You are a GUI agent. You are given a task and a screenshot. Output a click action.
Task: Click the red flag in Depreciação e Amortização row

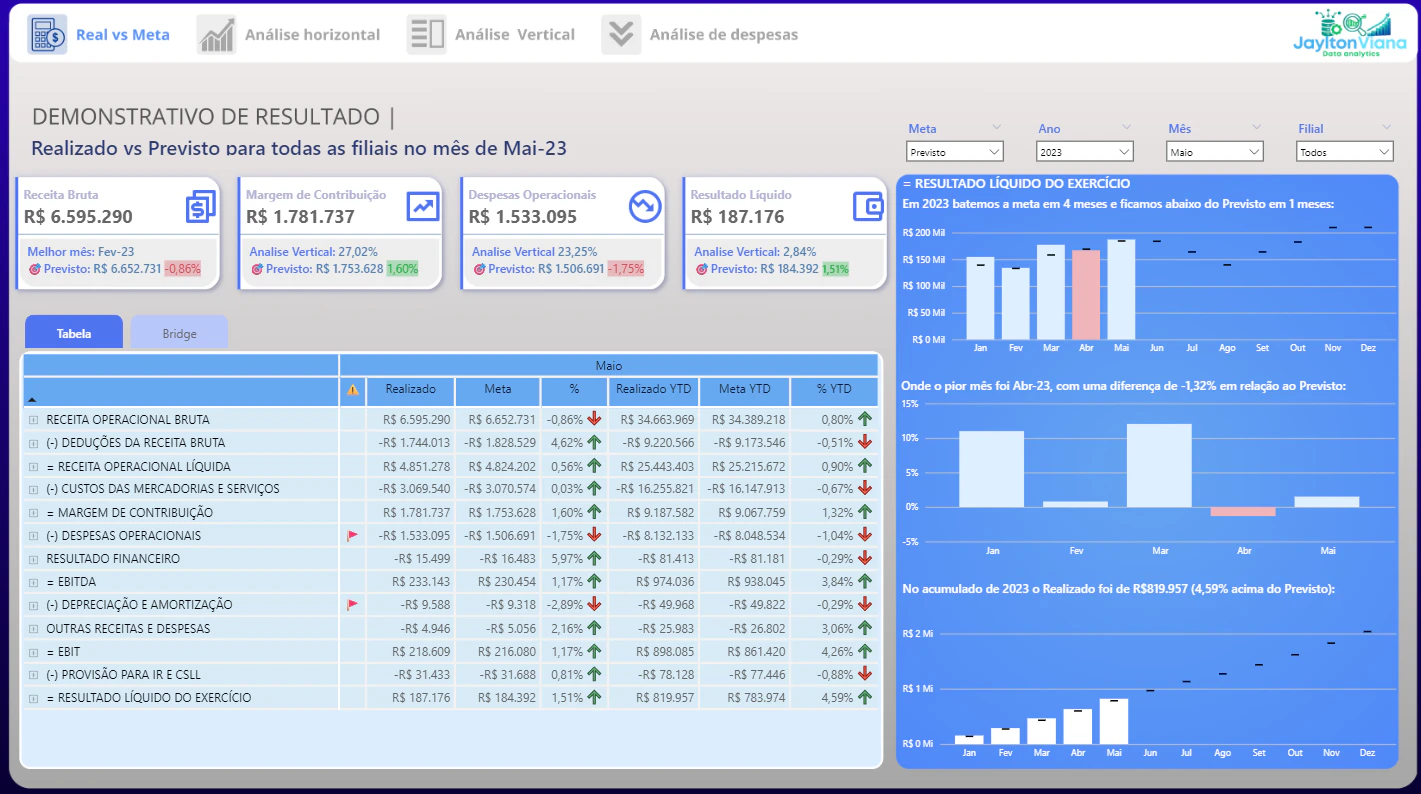point(352,605)
